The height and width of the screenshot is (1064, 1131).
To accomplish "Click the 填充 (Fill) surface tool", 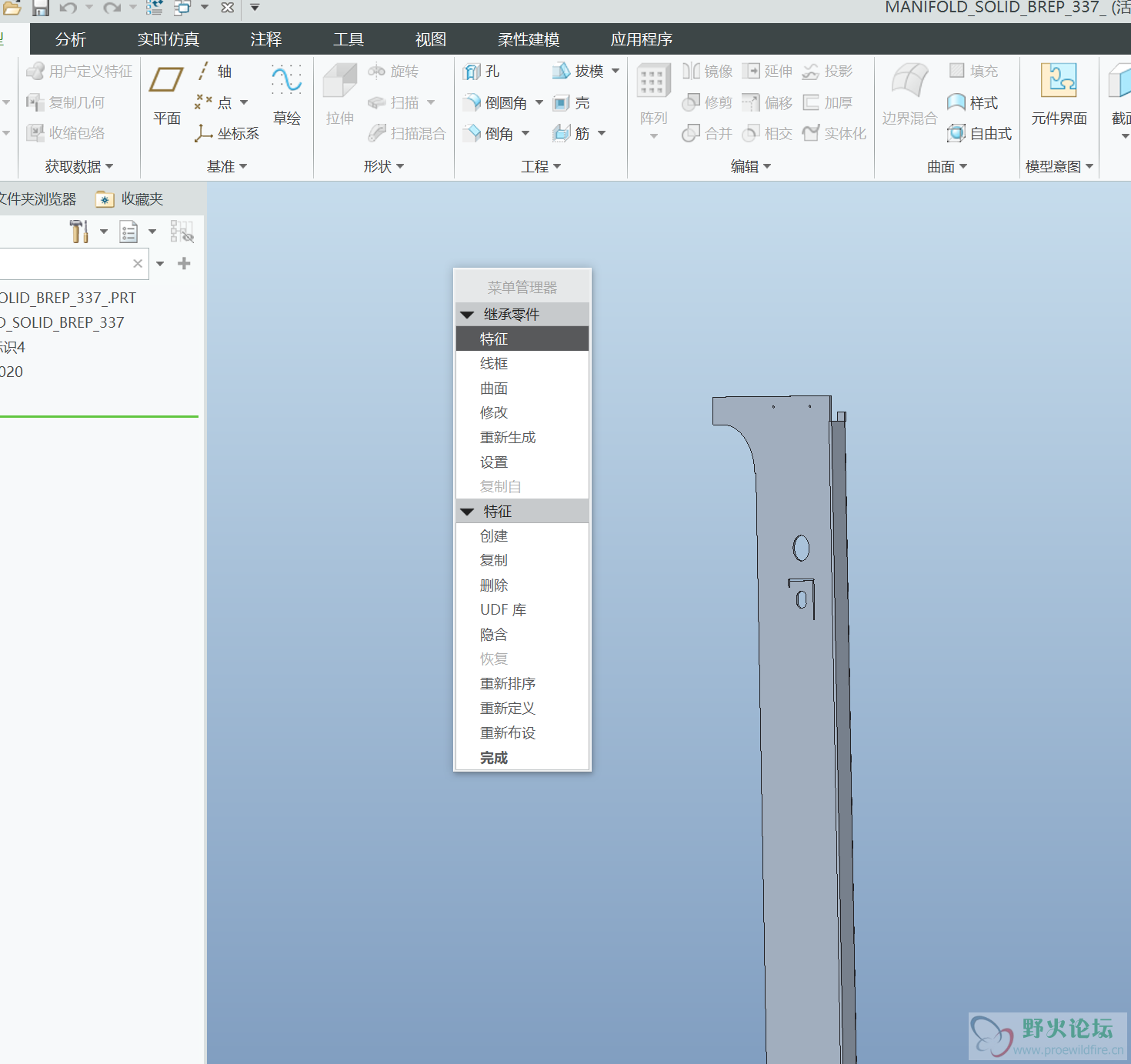I will pos(973,72).
